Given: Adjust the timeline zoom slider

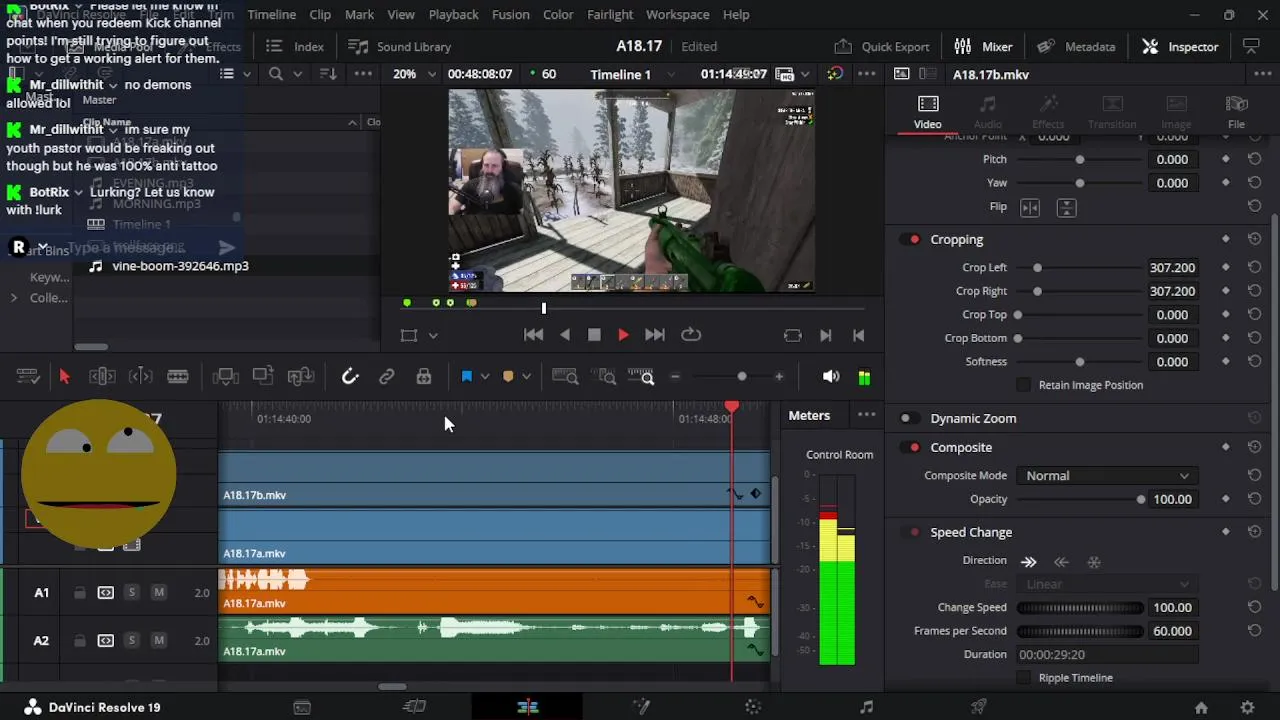Looking at the screenshot, I should [741, 377].
